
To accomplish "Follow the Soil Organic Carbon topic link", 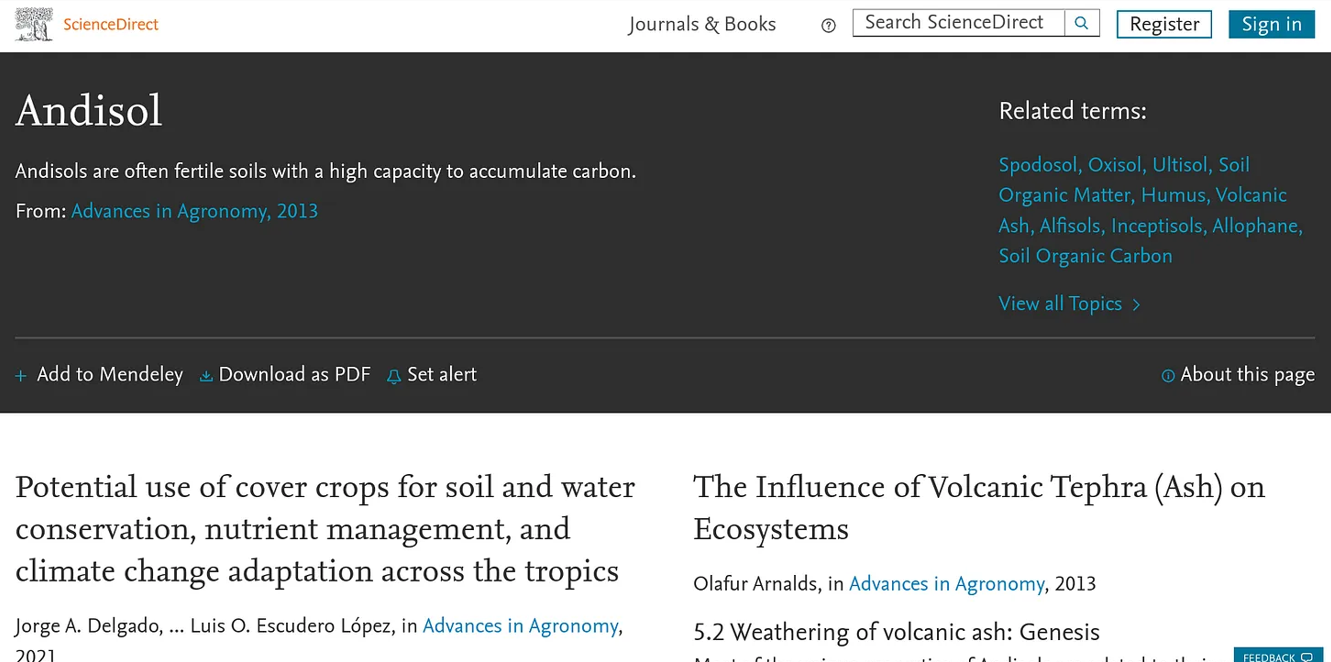I will [1085, 256].
